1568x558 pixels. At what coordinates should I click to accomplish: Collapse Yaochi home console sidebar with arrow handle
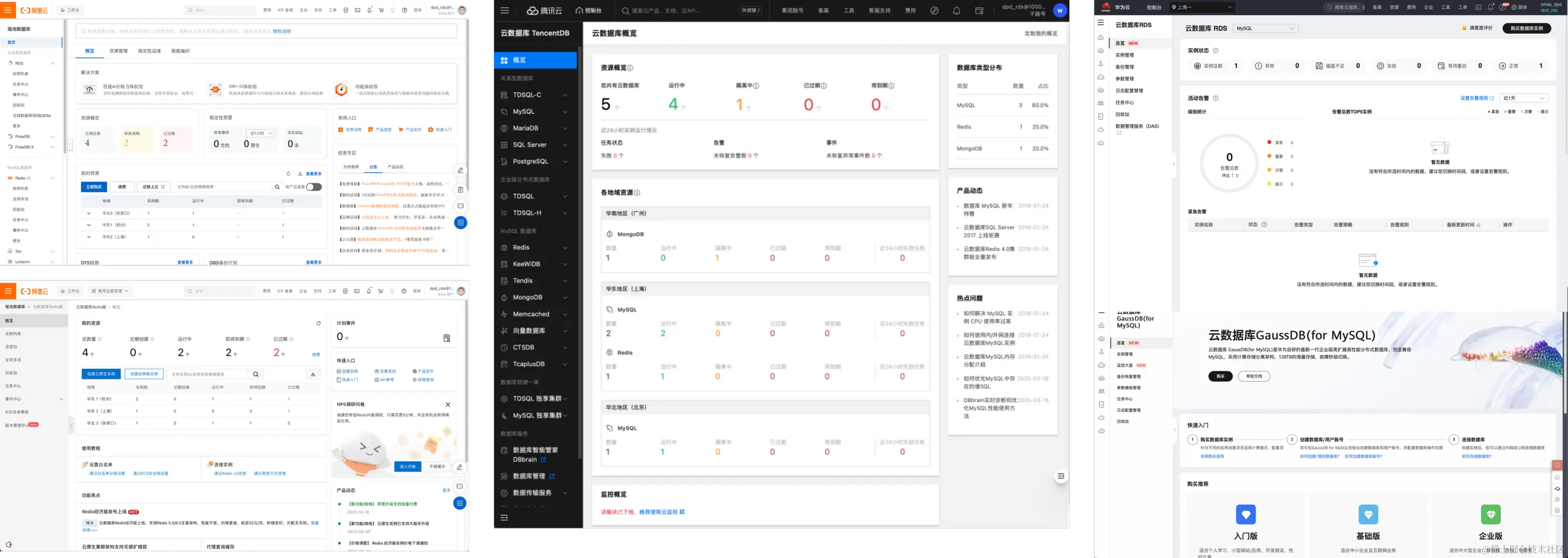click(x=70, y=144)
